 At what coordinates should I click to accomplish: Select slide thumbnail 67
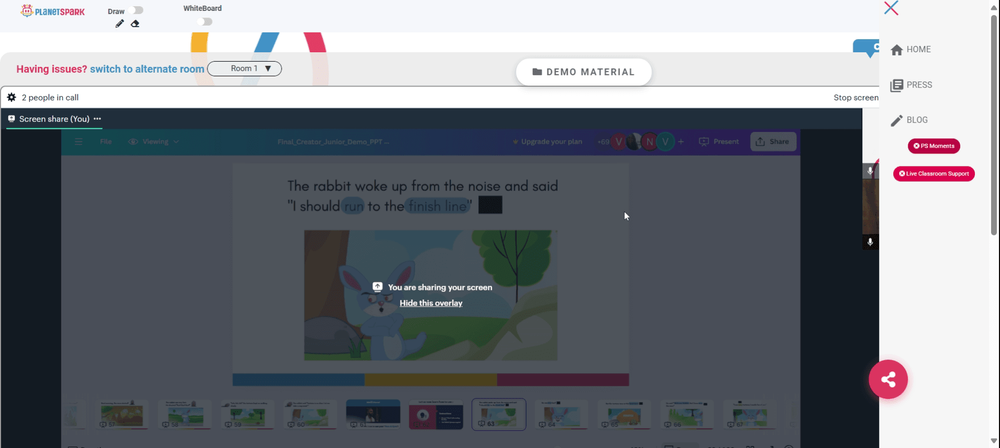(750, 414)
